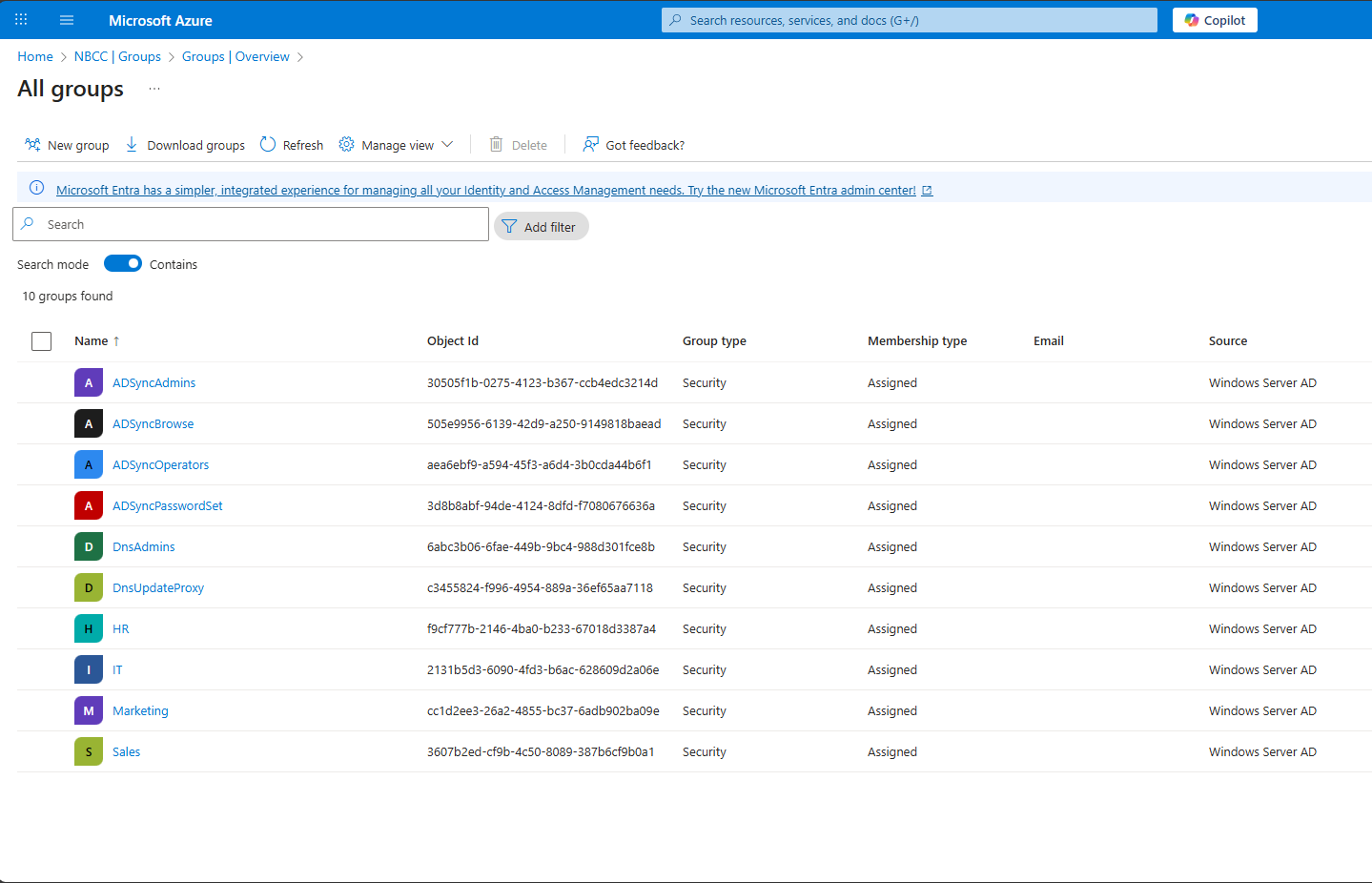
Task: Navigate to Home breadcrumb
Action: (x=35, y=57)
